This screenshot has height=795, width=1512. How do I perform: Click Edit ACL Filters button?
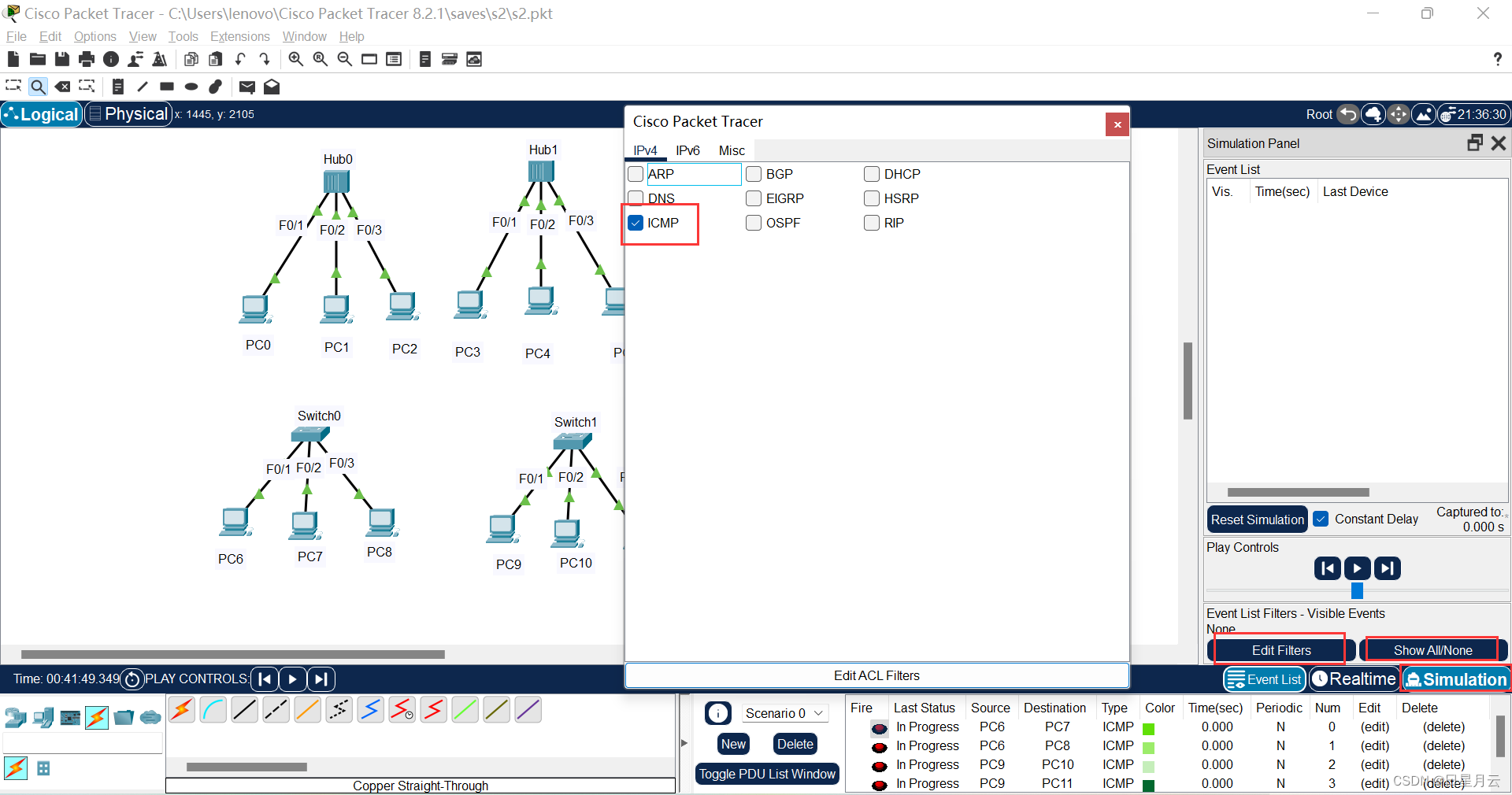[x=876, y=675]
